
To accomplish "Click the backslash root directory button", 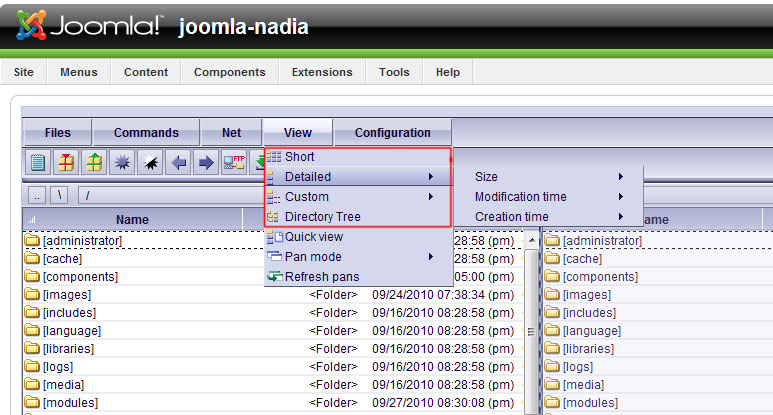I will tap(59, 196).
